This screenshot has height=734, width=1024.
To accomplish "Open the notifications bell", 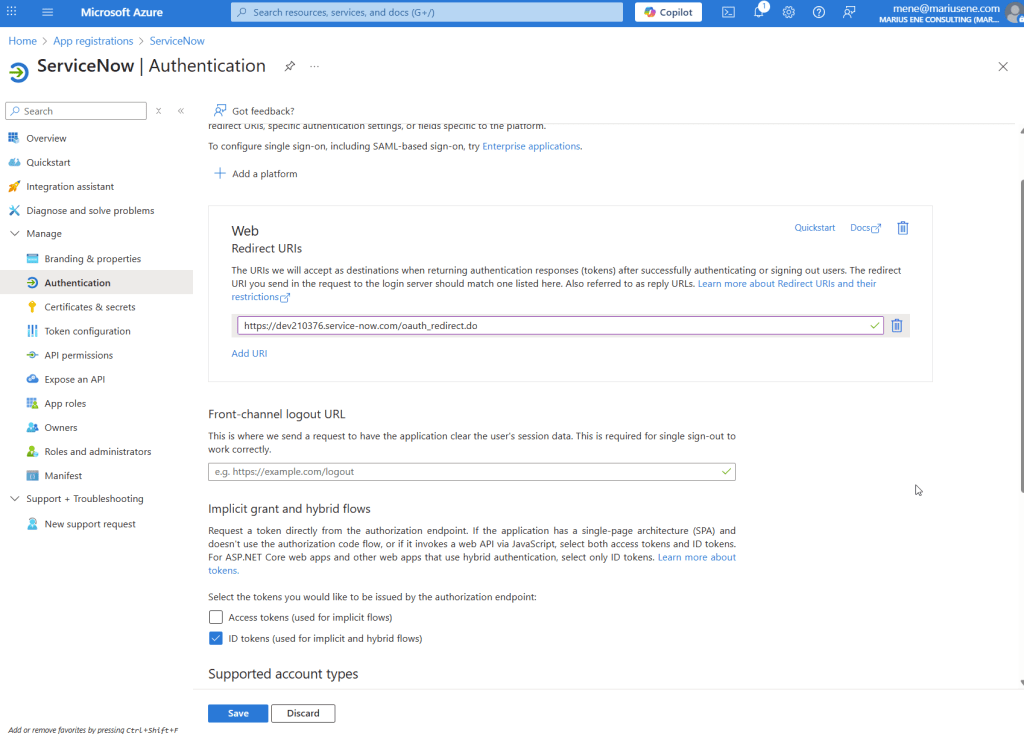I will 759,12.
